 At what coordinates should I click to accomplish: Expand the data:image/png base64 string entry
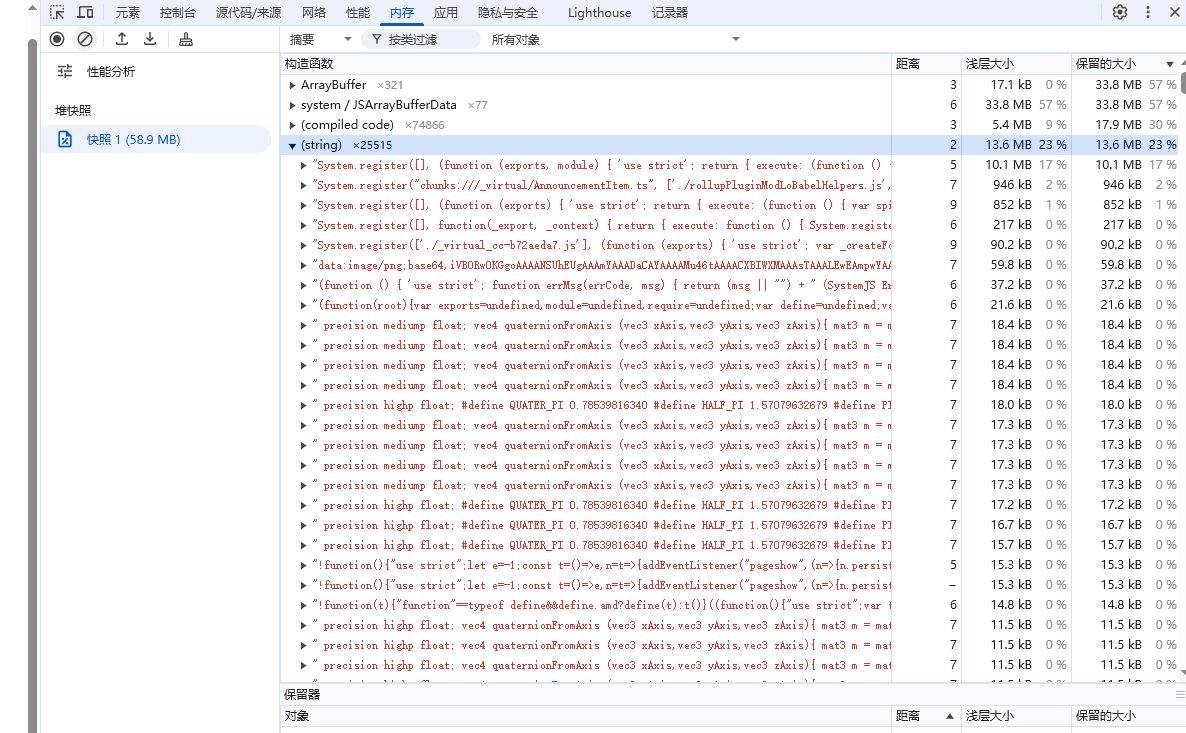pyautogui.click(x=303, y=266)
